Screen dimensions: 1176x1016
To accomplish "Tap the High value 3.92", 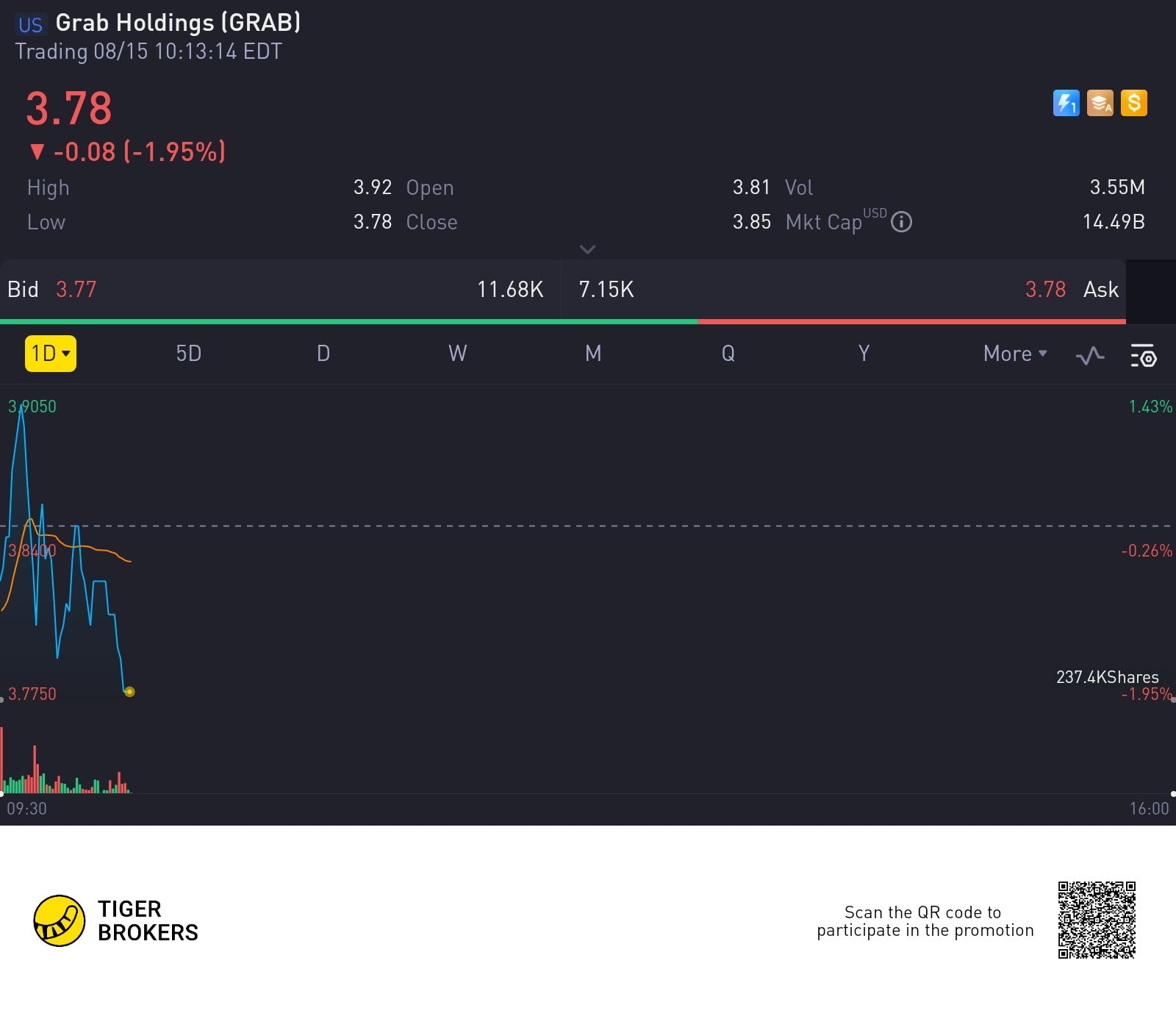I will [373, 187].
